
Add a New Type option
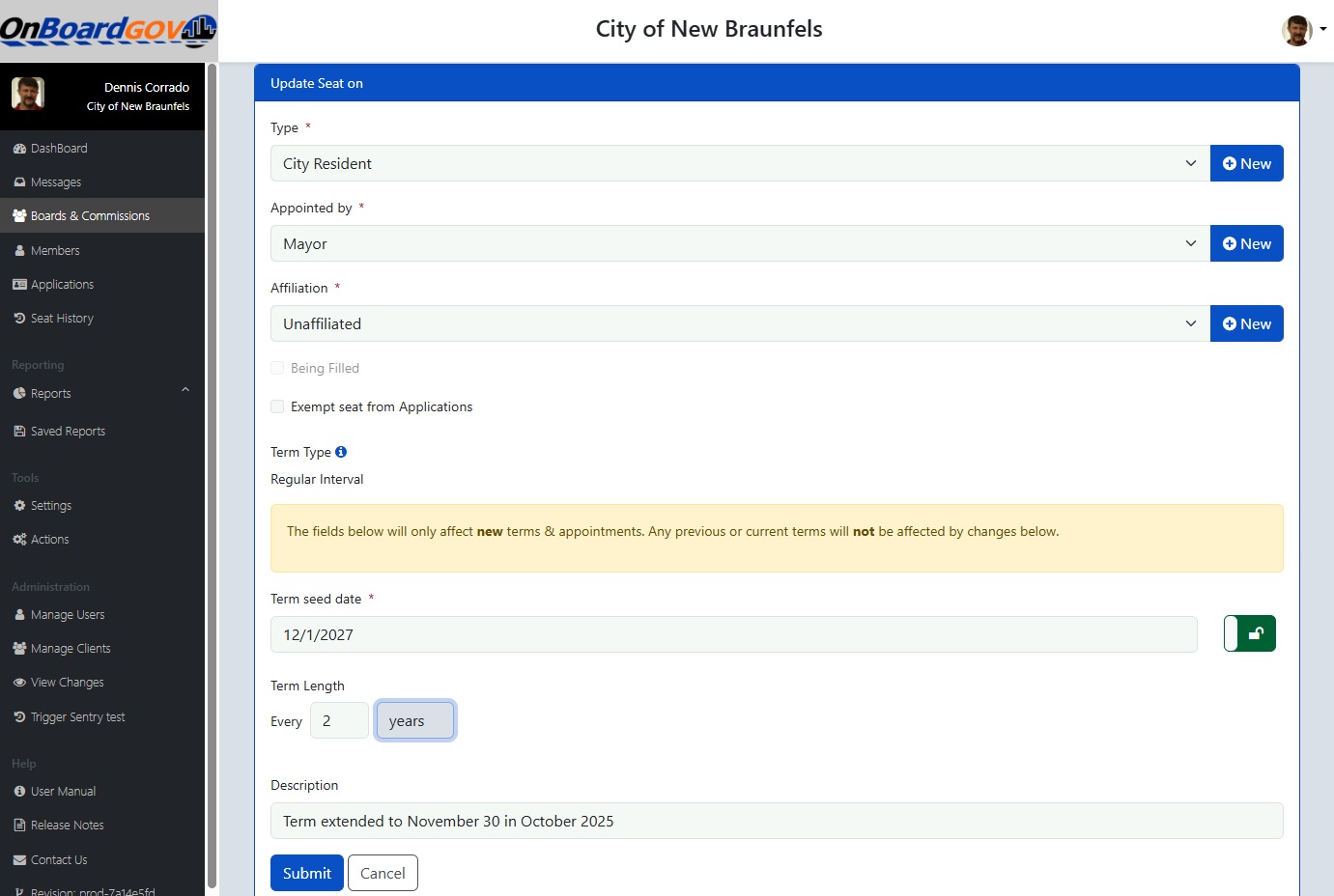(x=1247, y=163)
